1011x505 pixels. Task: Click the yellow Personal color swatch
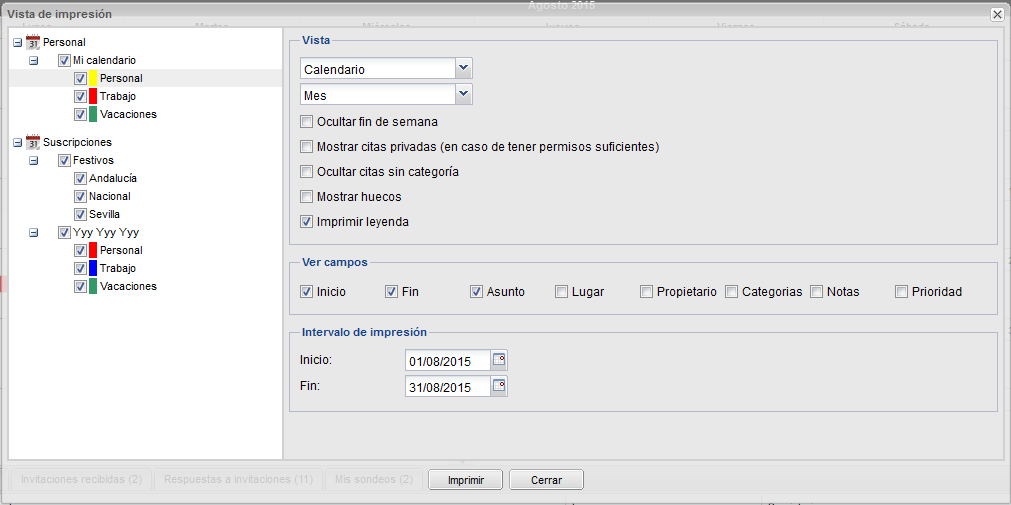pyautogui.click(x=93, y=79)
